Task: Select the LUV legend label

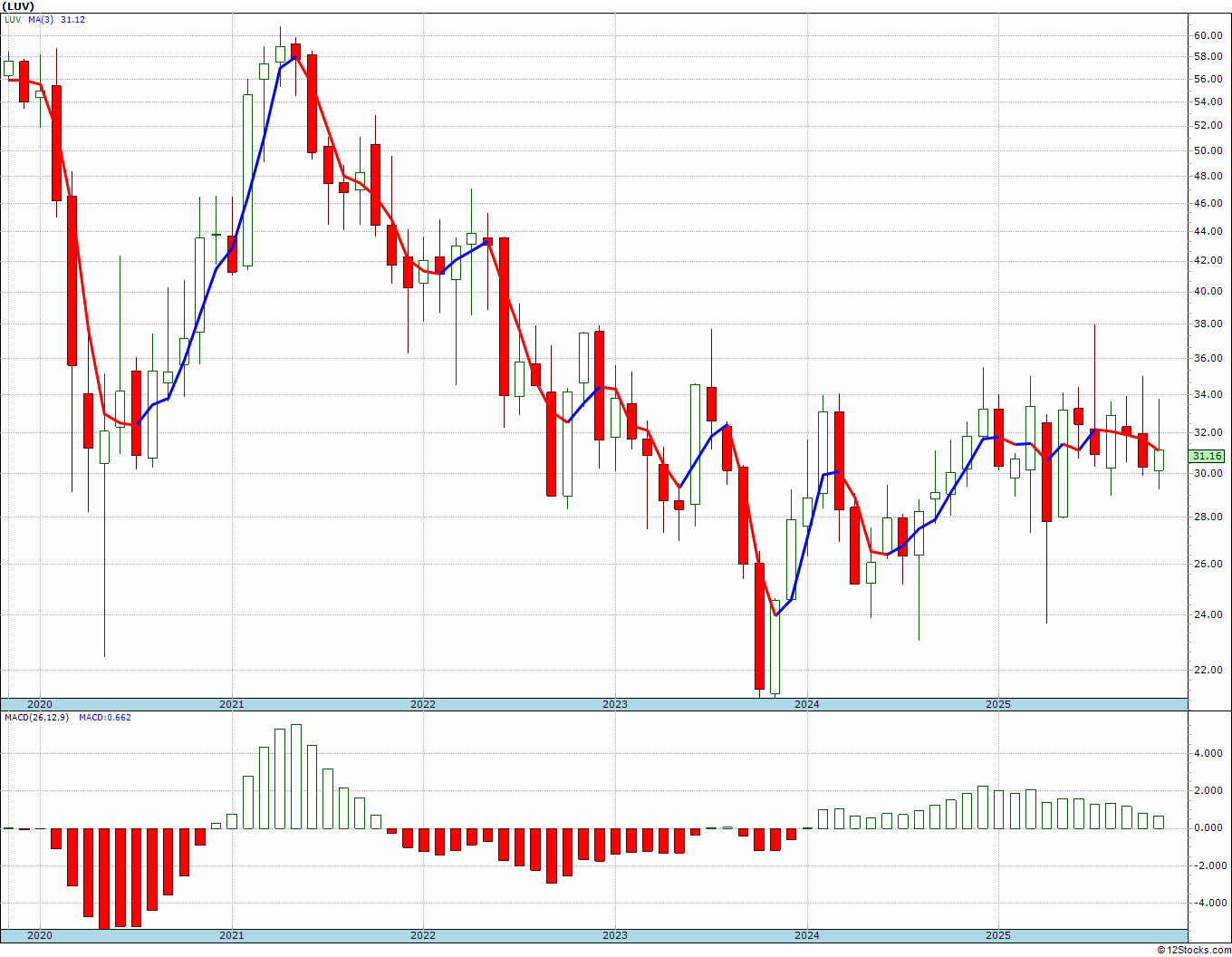Action: tap(12, 19)
